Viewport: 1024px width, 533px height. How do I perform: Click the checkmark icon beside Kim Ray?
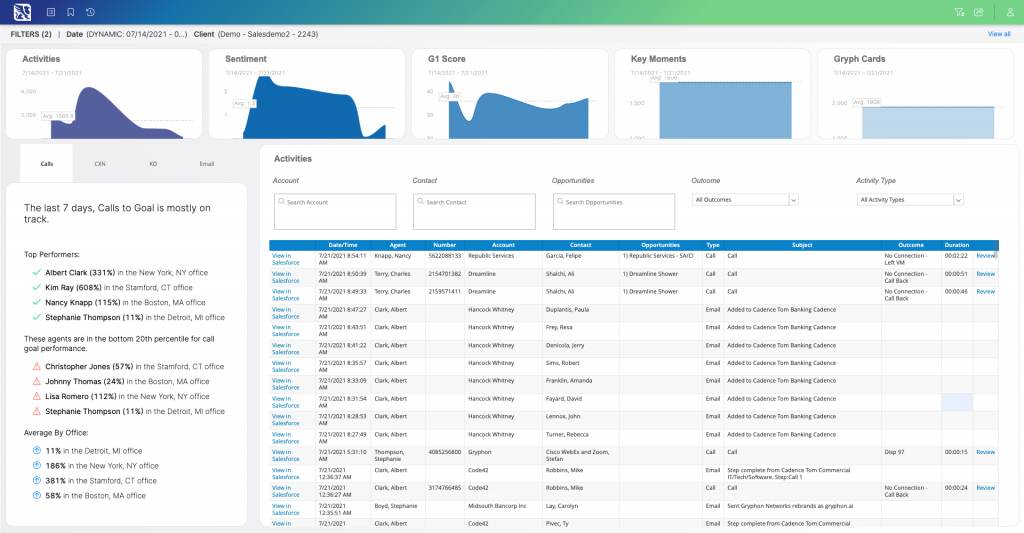click(x=37, y=287)
